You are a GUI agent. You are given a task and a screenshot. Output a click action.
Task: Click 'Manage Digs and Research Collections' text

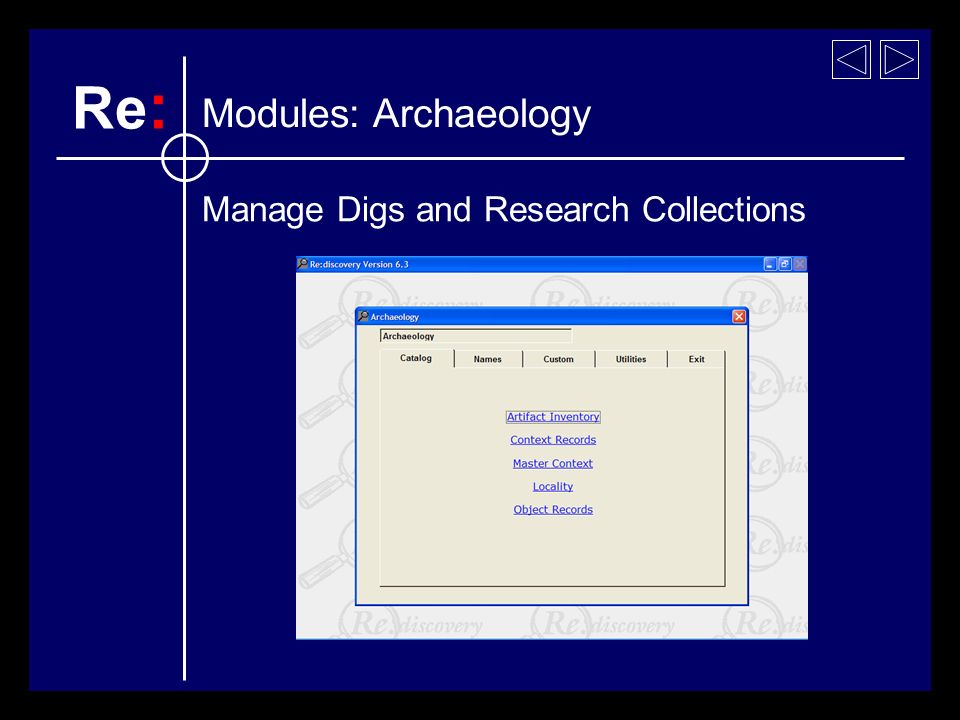[503, 211]
